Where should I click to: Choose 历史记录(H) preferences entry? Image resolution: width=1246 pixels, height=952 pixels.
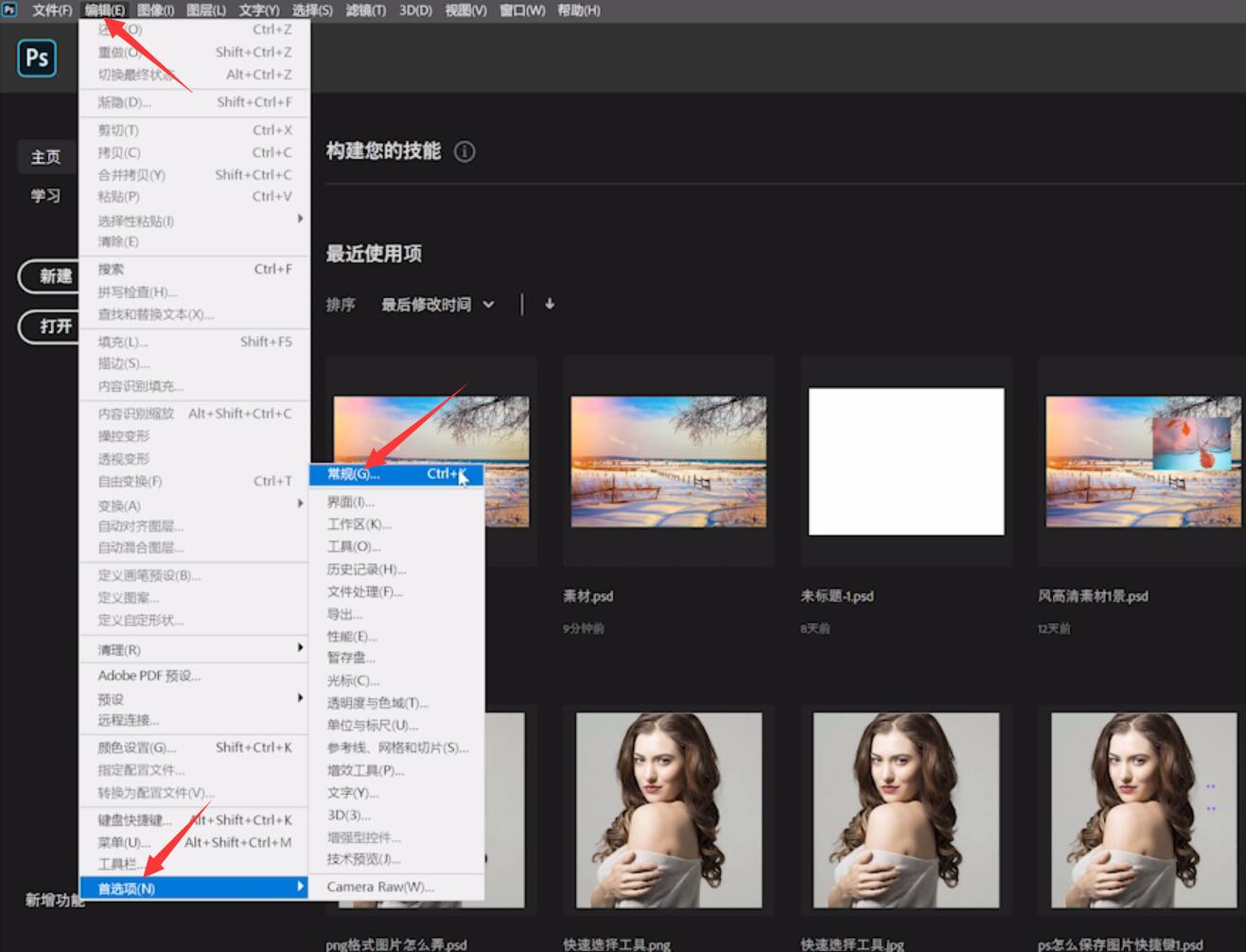click(396, 569)
